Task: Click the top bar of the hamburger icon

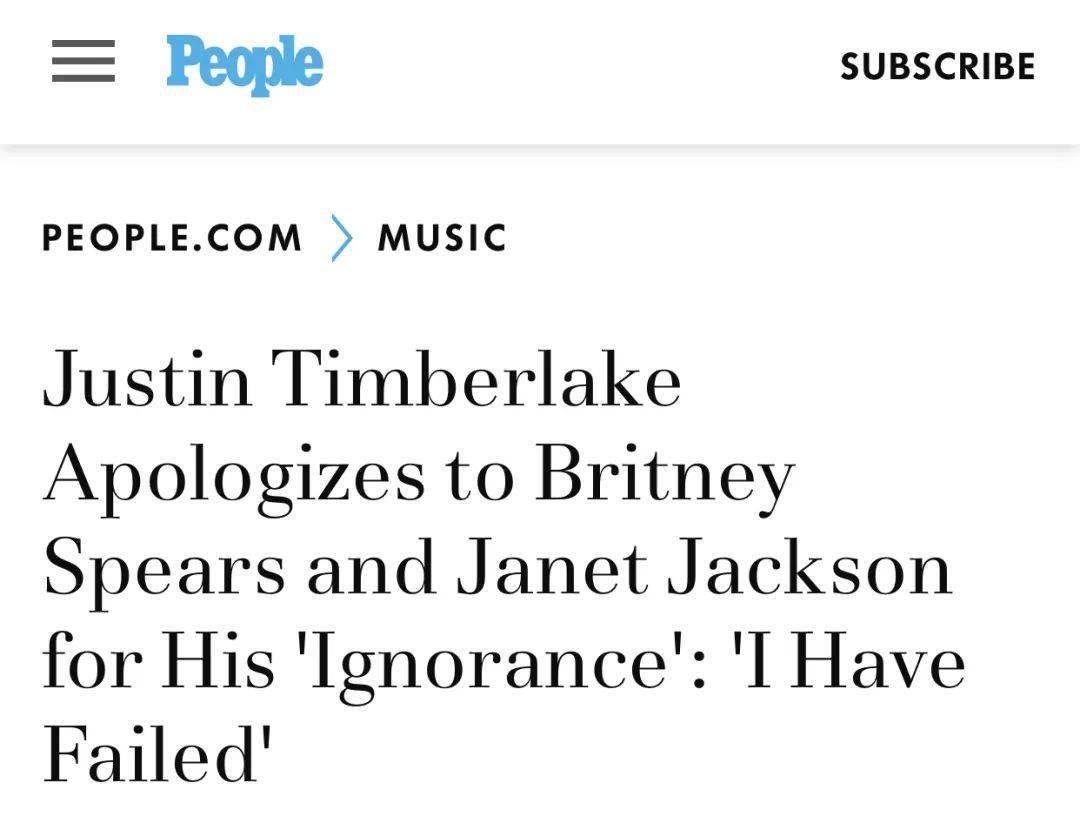Action: [x=83, y=43]
